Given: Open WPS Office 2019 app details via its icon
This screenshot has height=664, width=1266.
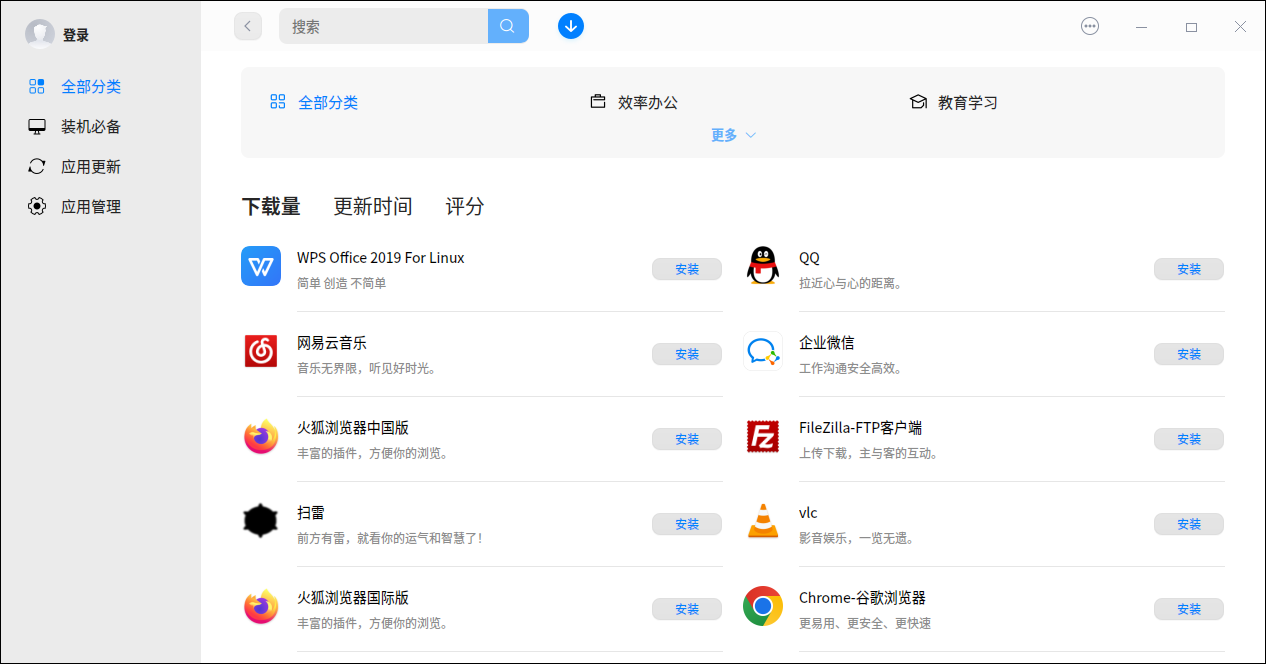Looking at the screenshot, I should pyautogui.click(x=261, y=266).
